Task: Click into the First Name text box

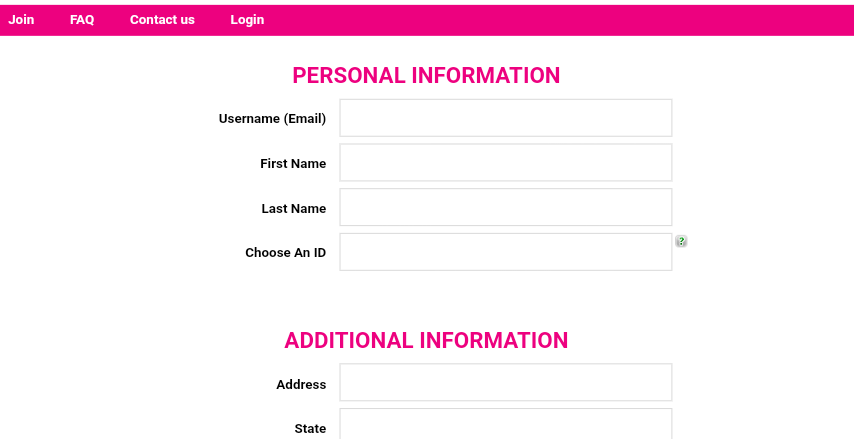Action: pos(505,163)
